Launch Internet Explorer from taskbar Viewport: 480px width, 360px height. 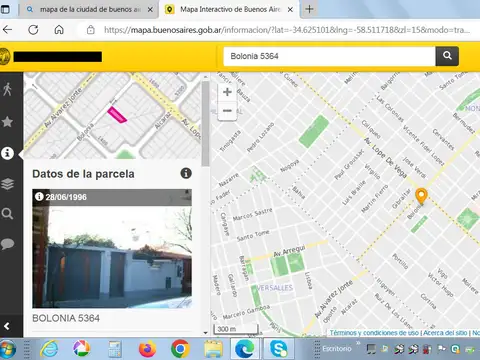[49, 349]
